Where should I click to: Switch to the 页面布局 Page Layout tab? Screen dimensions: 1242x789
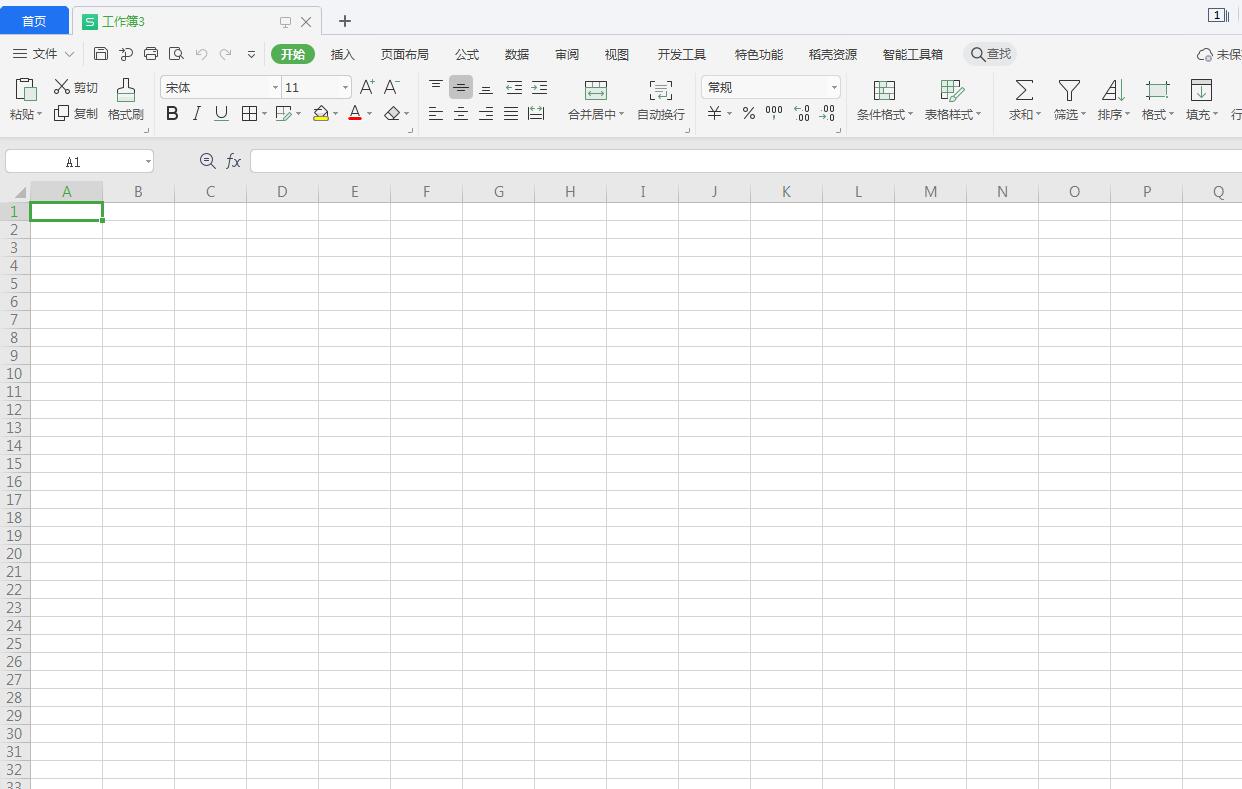[405, 54]
